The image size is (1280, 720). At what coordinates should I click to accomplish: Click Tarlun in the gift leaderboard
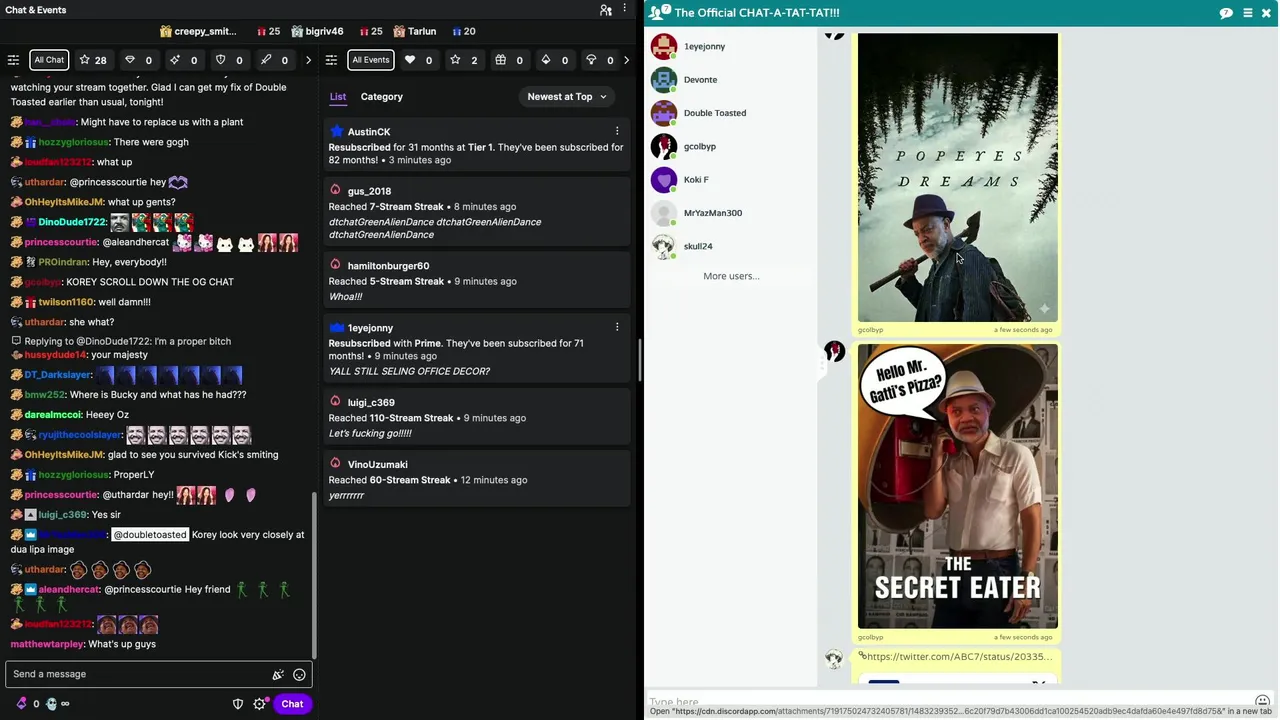coord(421,31)
